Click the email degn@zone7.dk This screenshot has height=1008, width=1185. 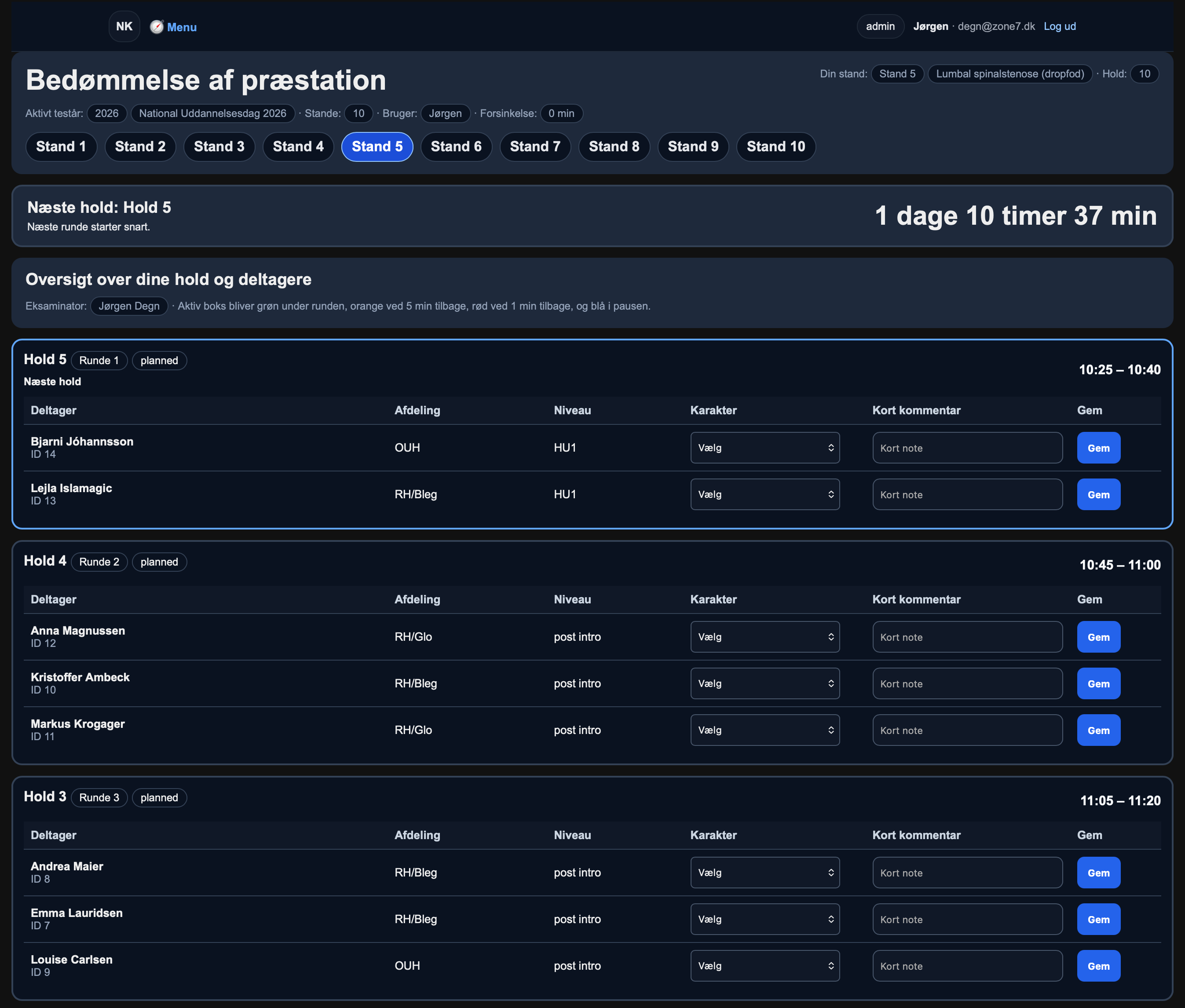(x=996, y=26)
